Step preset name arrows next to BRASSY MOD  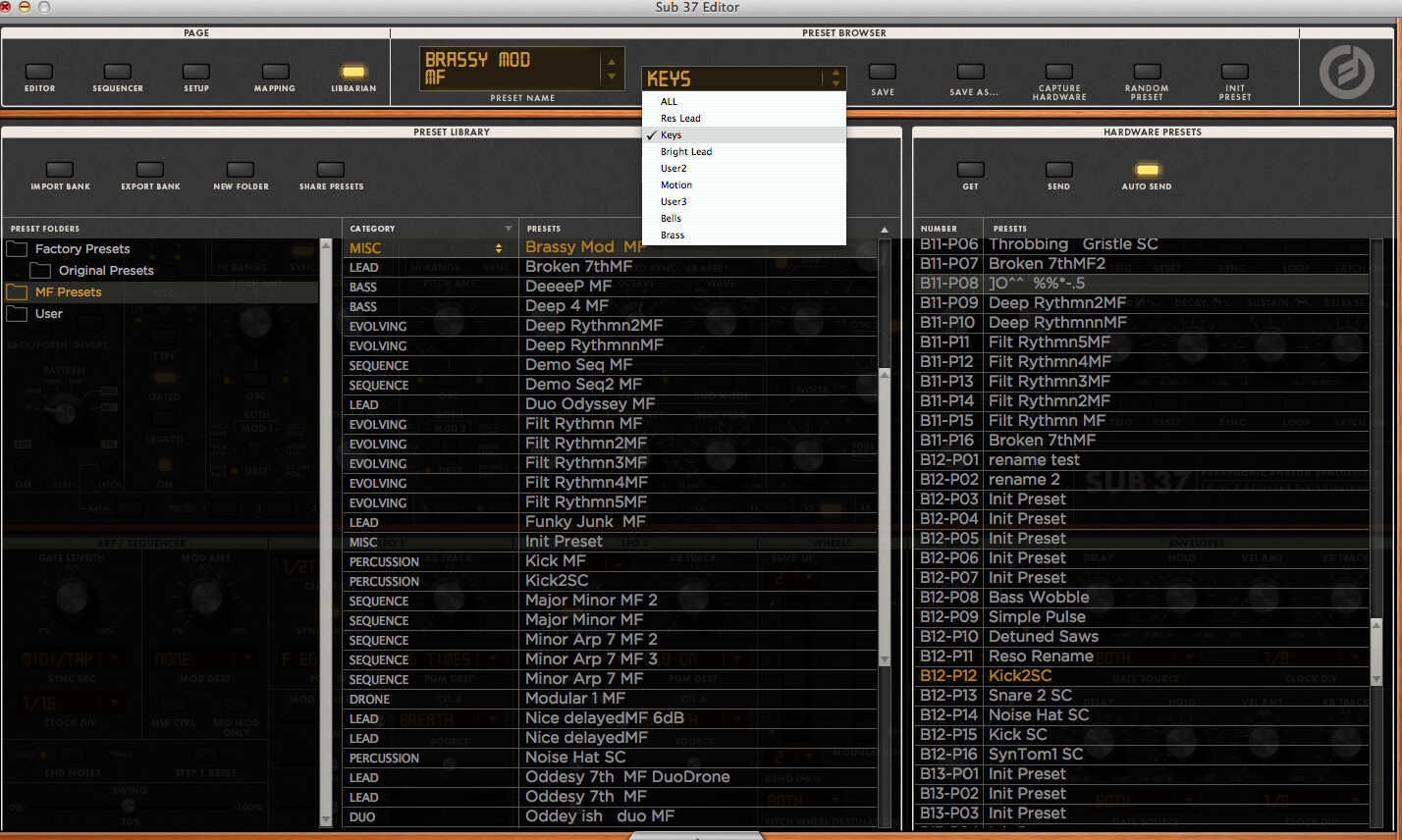point(612,68)
